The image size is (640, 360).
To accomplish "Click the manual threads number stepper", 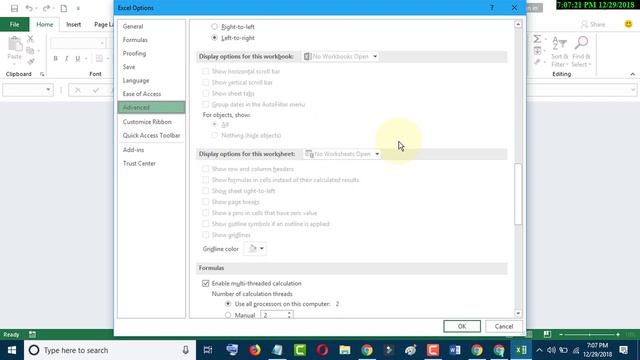I will point(289,315).
